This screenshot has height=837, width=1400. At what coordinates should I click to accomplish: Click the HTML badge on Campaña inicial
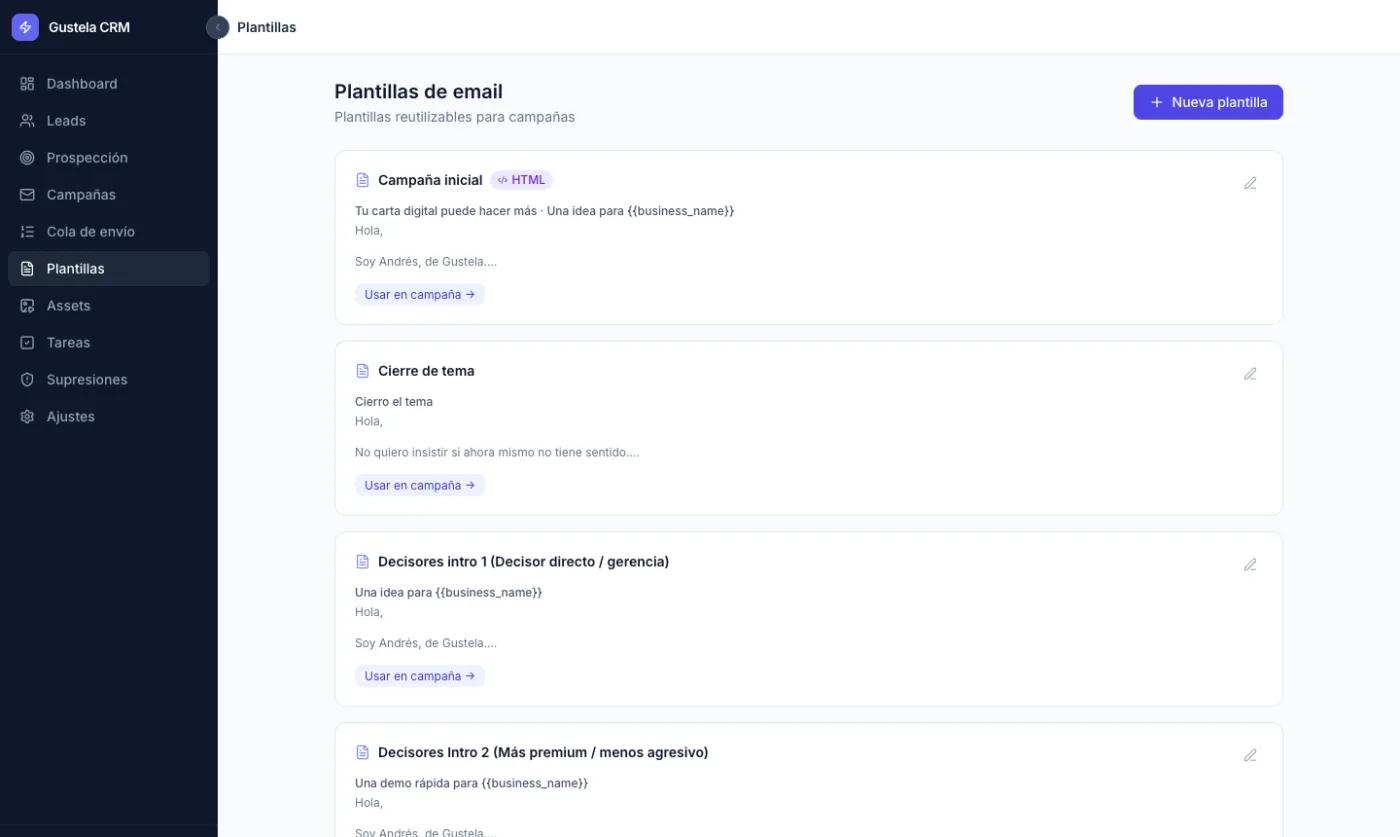coord(522,180)
